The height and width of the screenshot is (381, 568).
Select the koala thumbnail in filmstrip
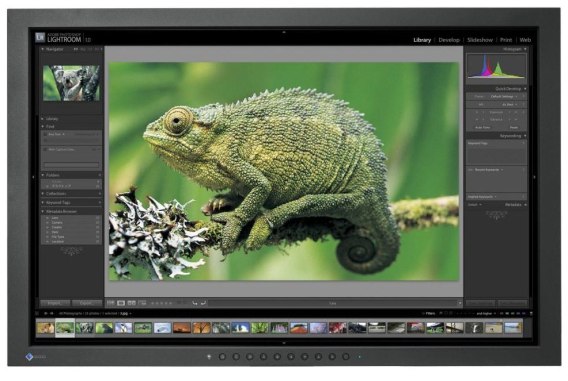pyautogui.click(x=85, y=328)
